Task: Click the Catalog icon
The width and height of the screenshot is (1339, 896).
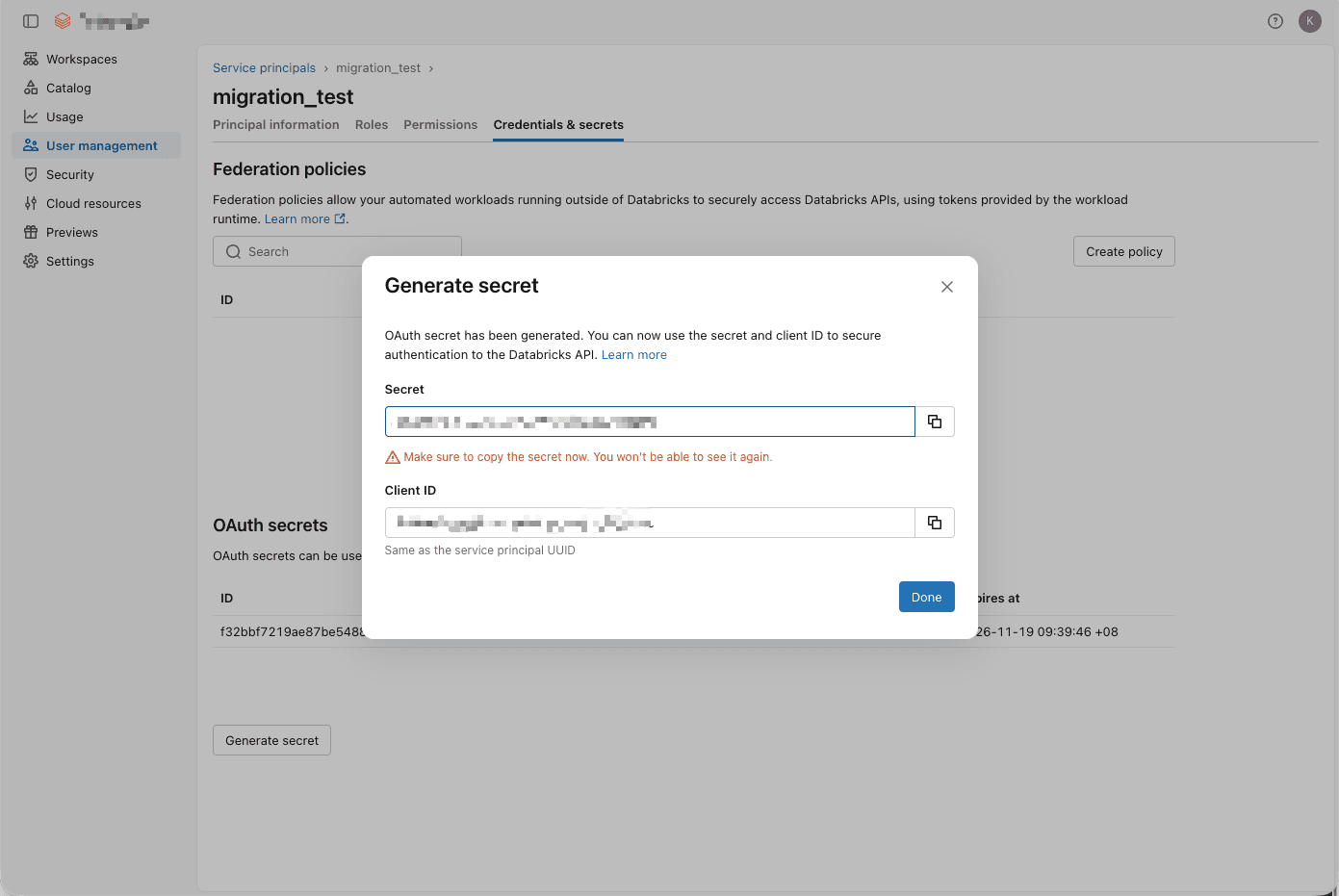Action: click(x=31, y=88)
